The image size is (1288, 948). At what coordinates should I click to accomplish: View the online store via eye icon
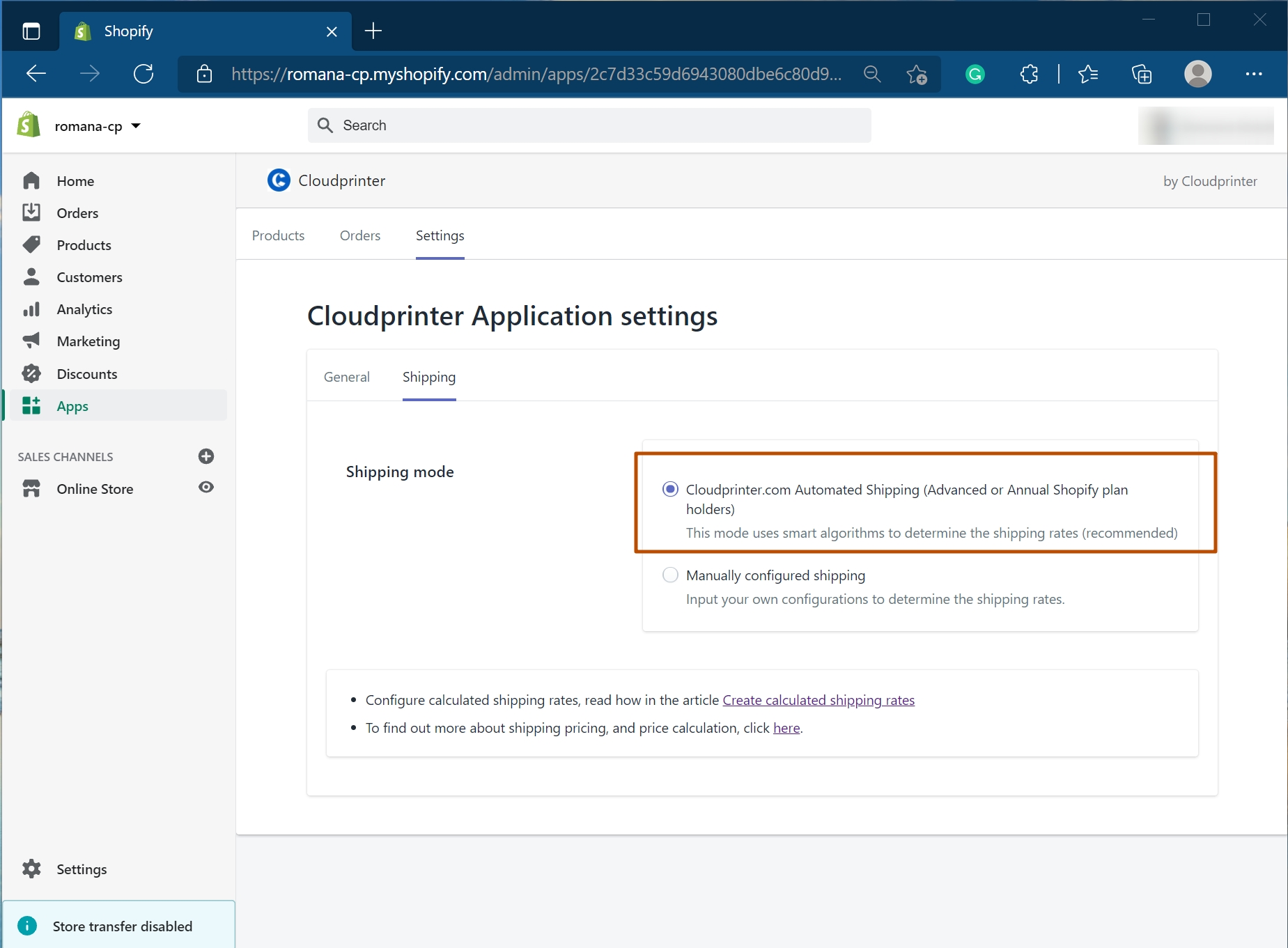206,487
